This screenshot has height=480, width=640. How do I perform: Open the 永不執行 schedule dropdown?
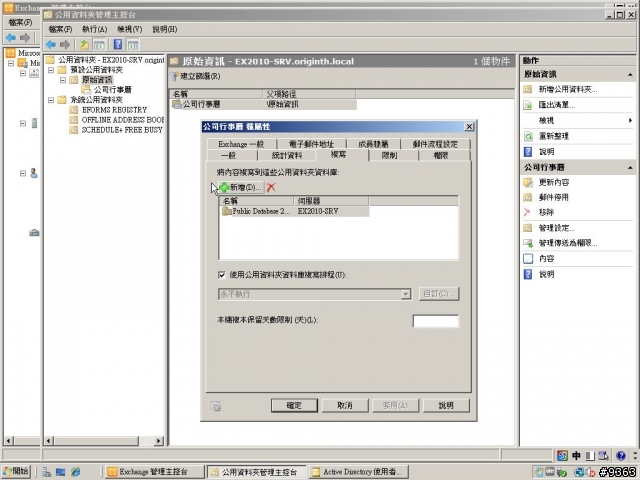pos(406,294)
